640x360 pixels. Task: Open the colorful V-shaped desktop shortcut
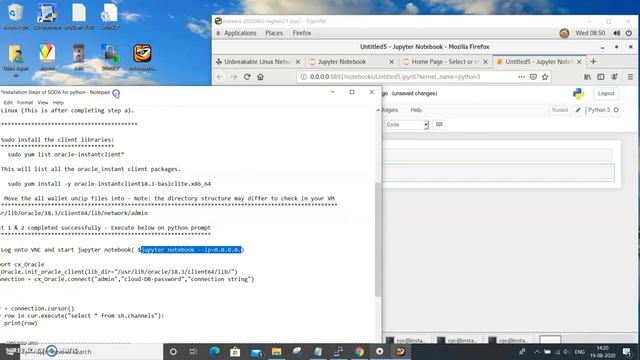pyautogui.click(x=47, y=53)
